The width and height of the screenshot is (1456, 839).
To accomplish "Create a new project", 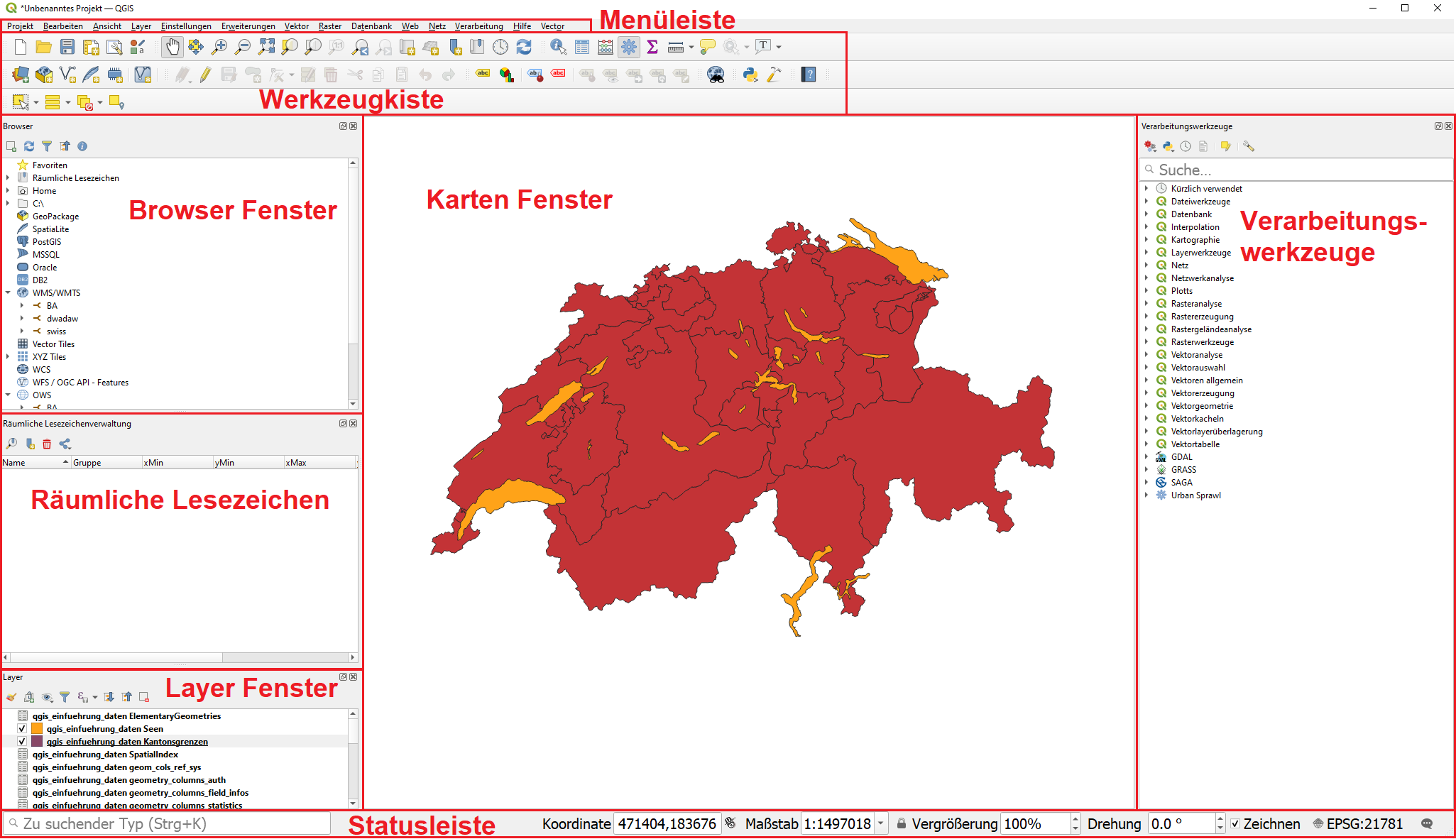I will (x=20, y=47).
